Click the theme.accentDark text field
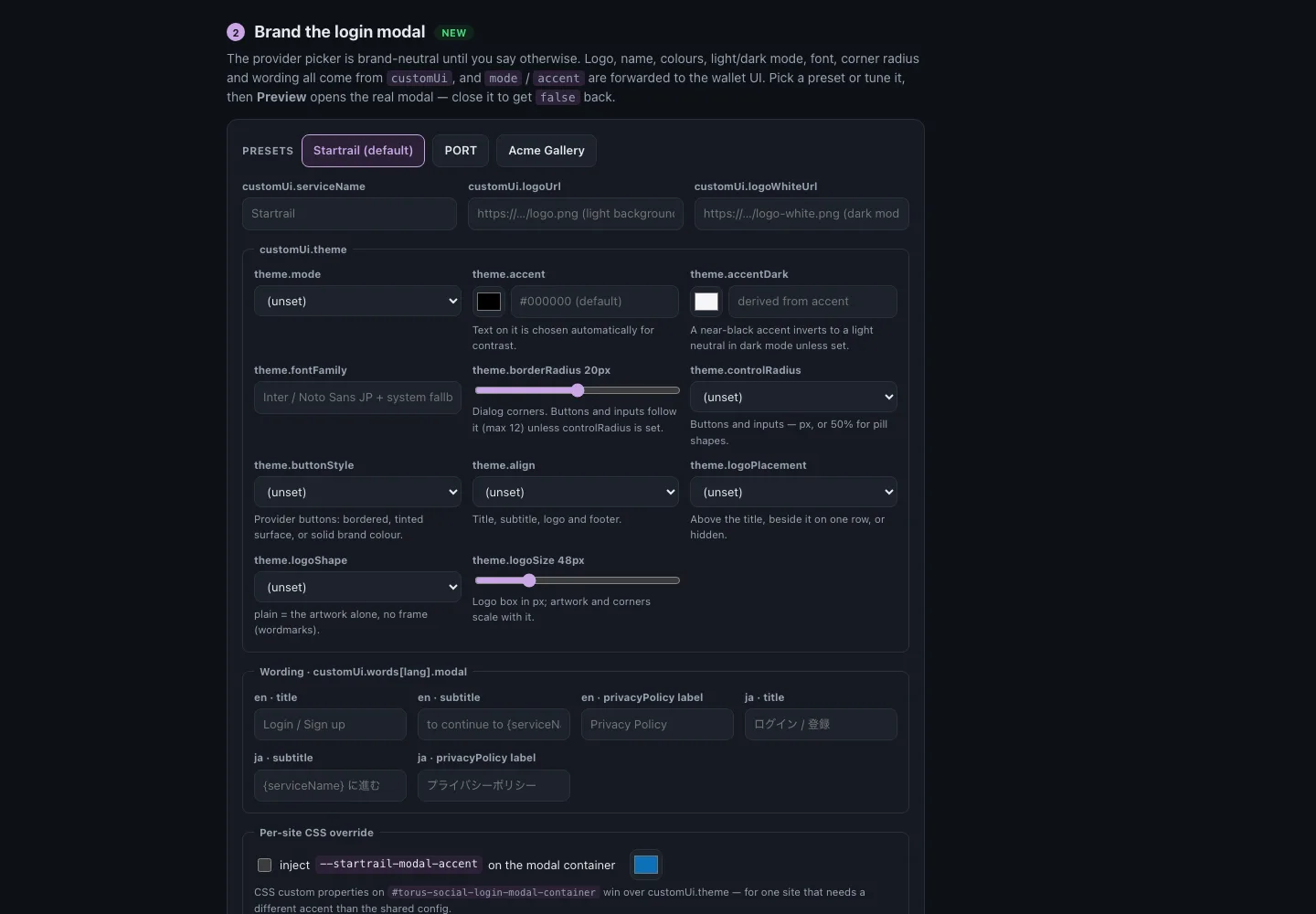1316x914 pixels. coord(812,302)
